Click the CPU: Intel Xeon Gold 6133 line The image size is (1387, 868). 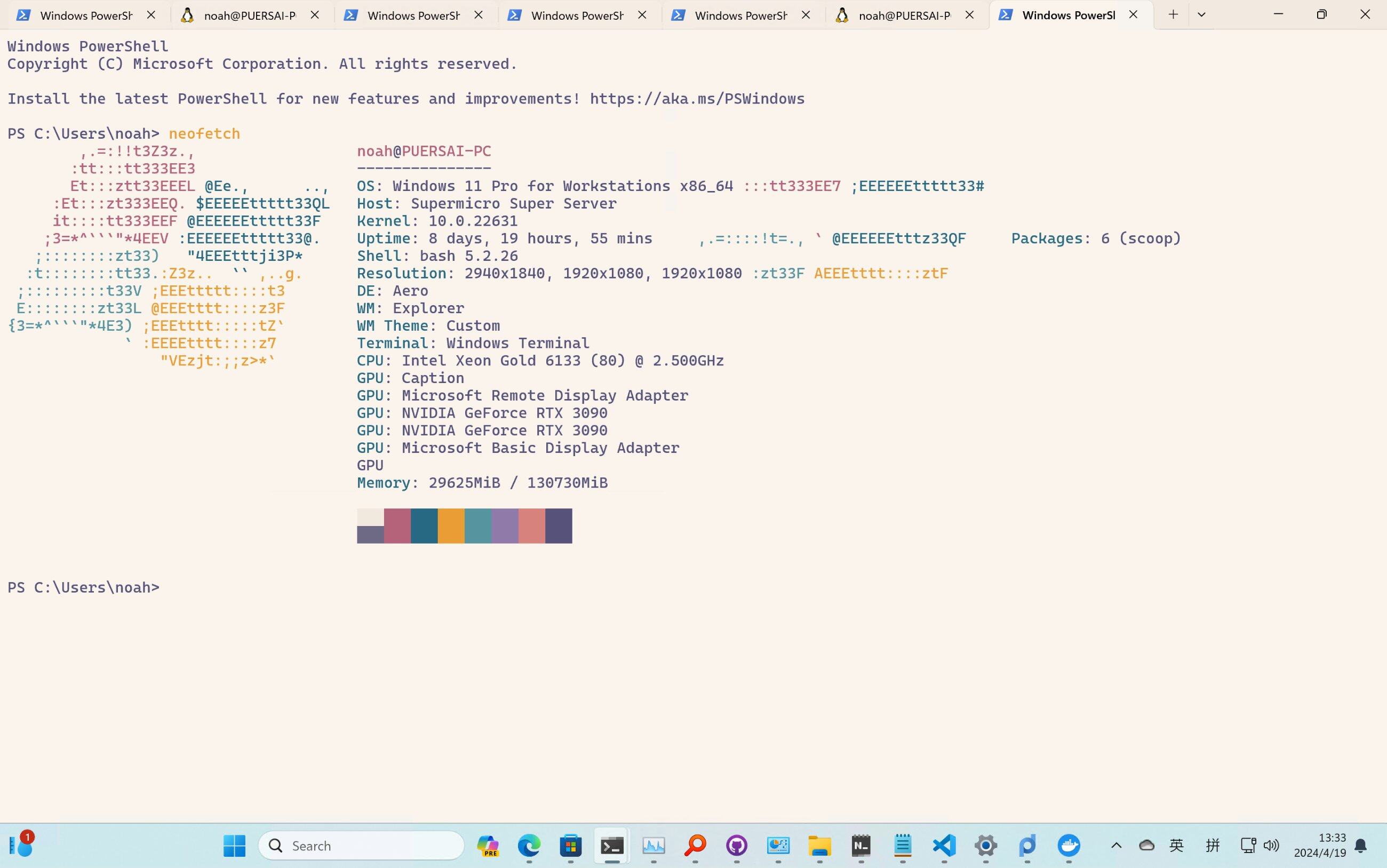[540, 361]
